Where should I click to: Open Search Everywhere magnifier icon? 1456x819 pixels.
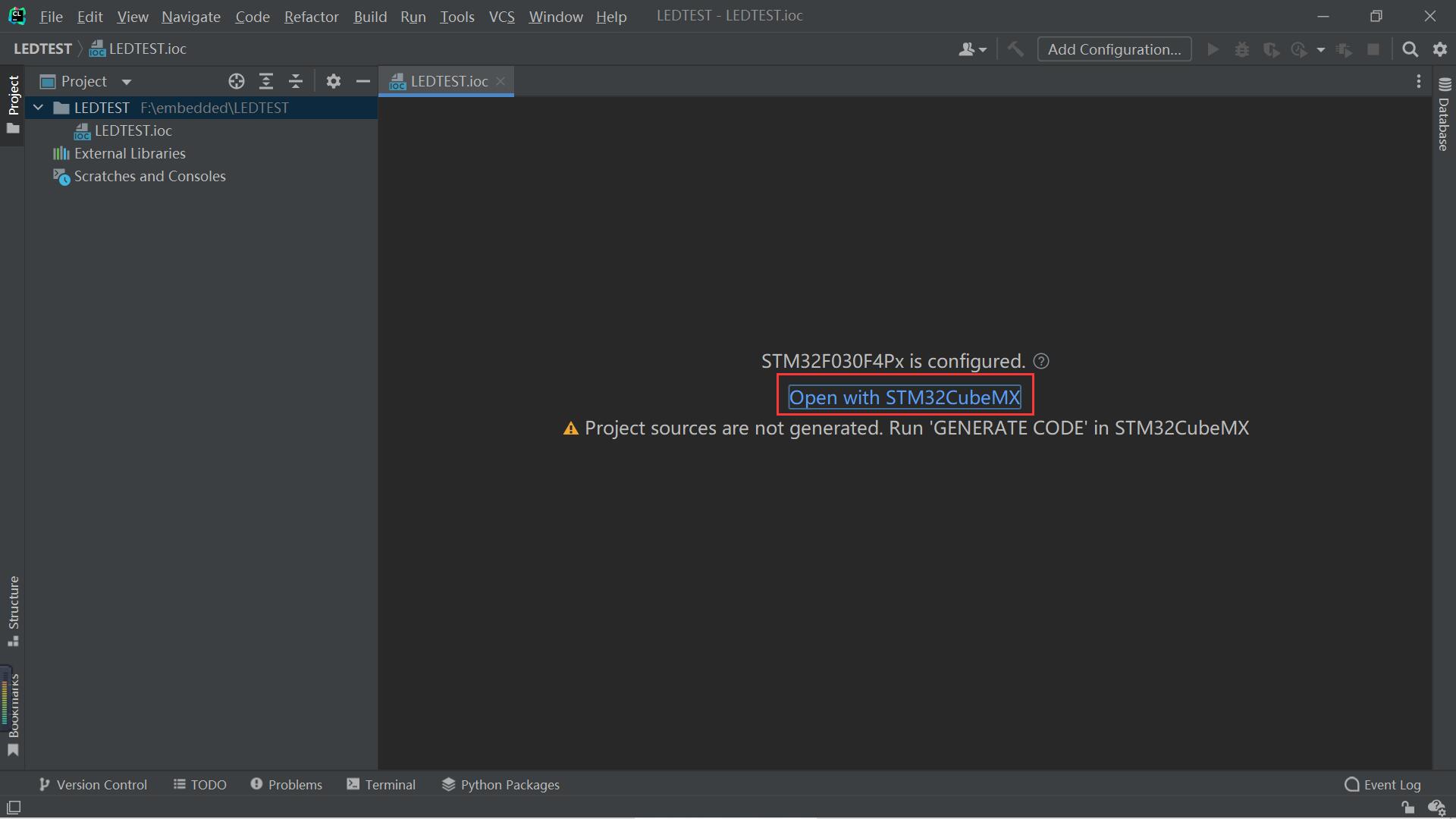point(1410,49)
